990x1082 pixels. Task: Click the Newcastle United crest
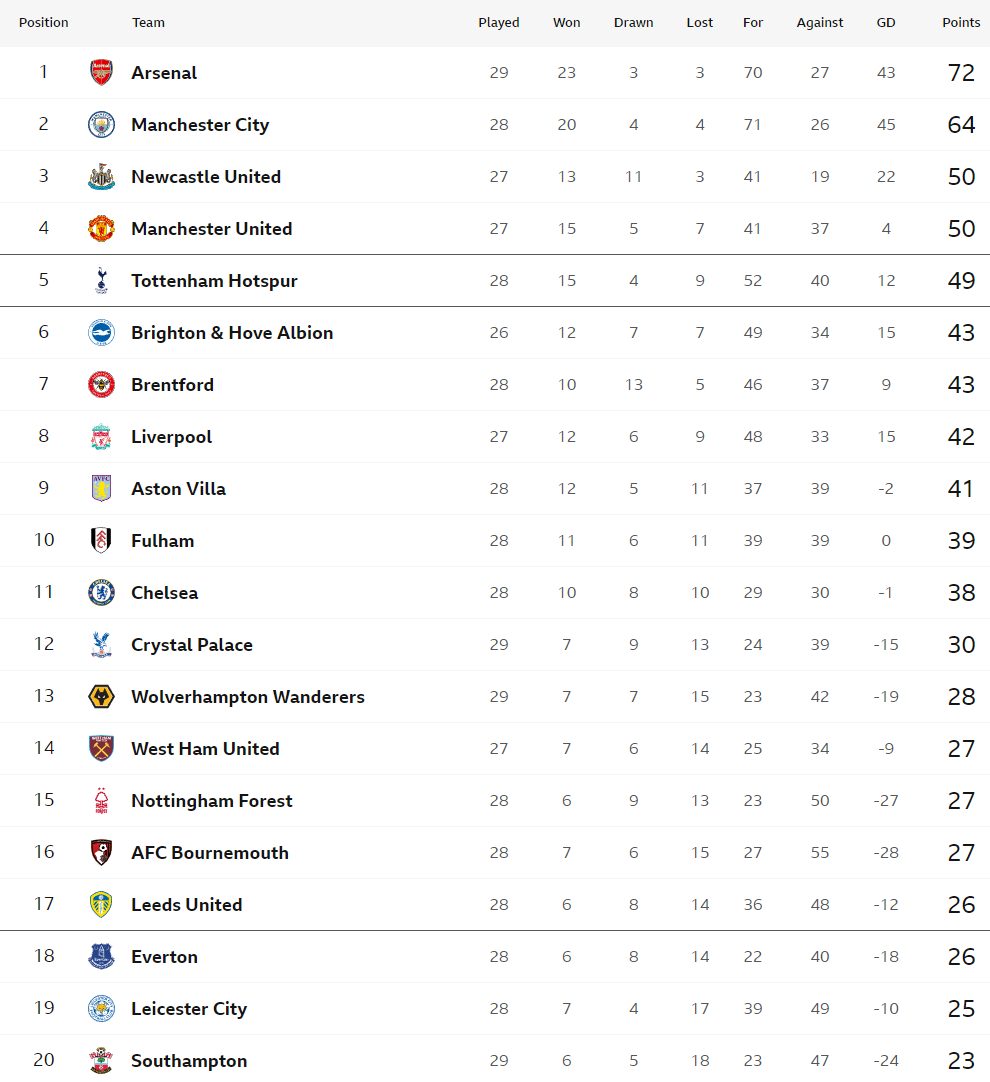coord(101,177)
